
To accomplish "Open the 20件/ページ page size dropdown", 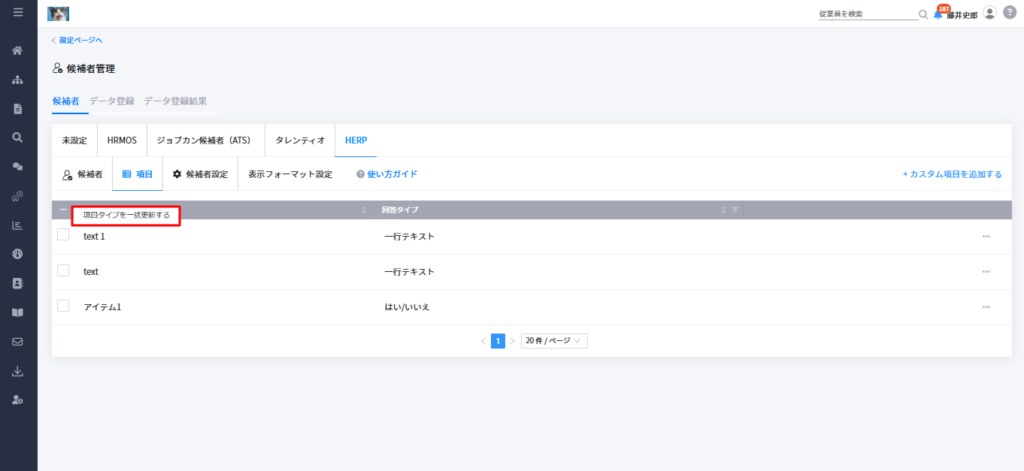I will click(x=554, y=341).
